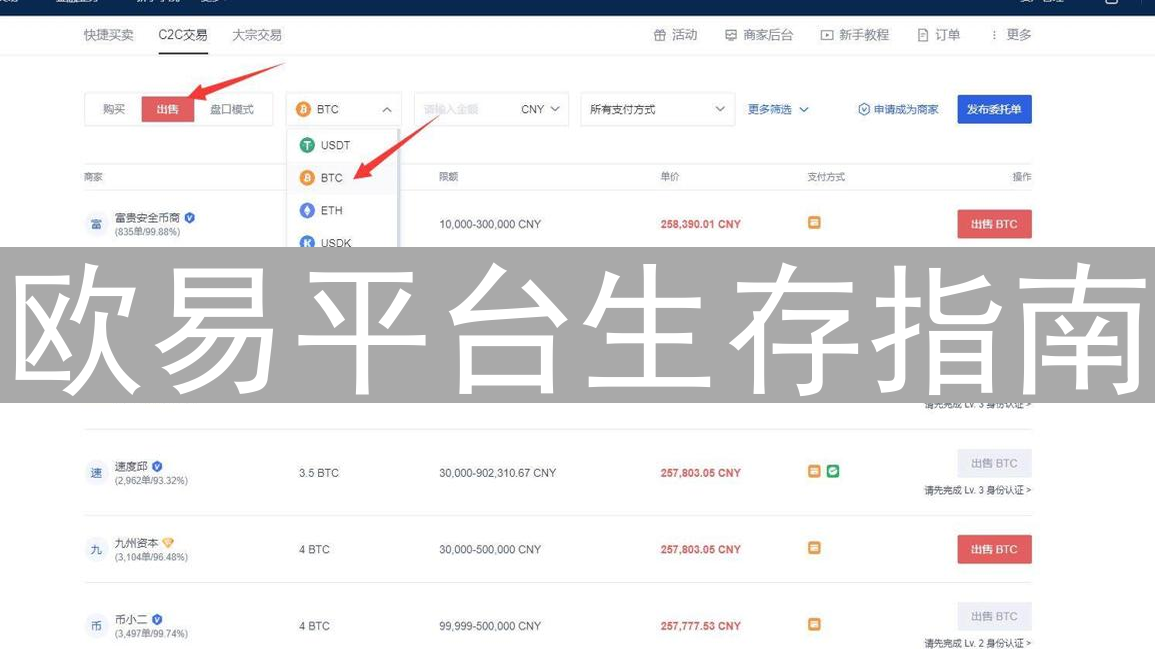Open merchant 币小二 profile
The width and height of the screenshot is (1155, 649).
[x=131, y=620]
